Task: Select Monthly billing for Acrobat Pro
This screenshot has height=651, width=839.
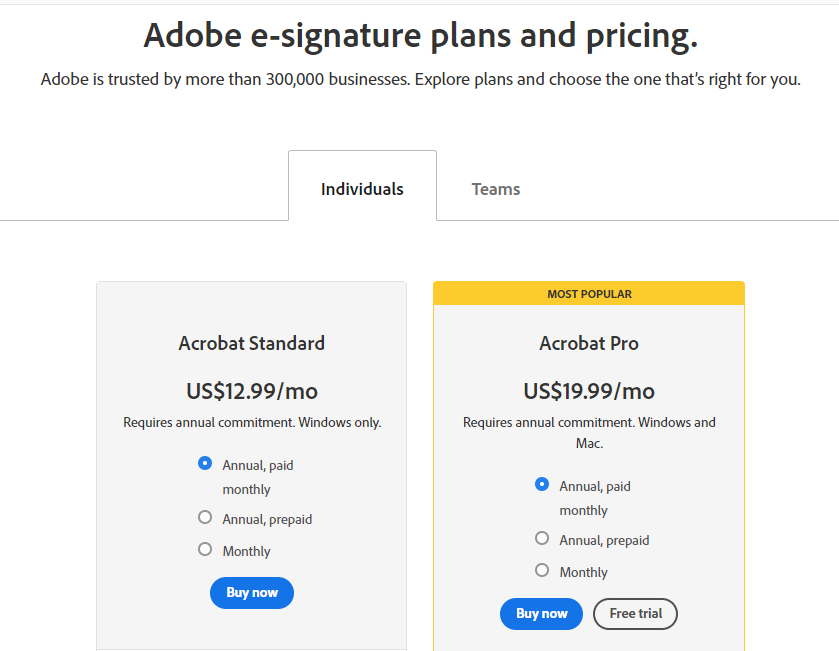Action: click(x=542, y=570)
